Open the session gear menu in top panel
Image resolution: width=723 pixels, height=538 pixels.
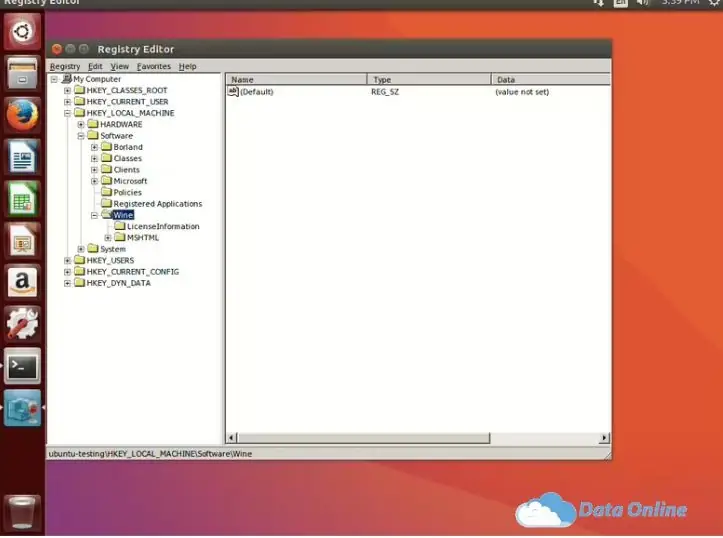pos(715,3)
